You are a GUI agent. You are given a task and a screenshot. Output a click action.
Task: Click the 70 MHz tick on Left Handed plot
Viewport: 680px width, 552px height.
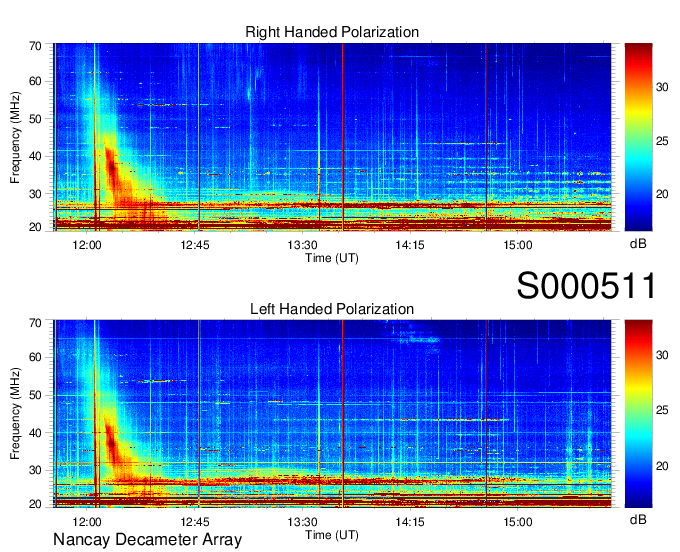coord(35,323)
